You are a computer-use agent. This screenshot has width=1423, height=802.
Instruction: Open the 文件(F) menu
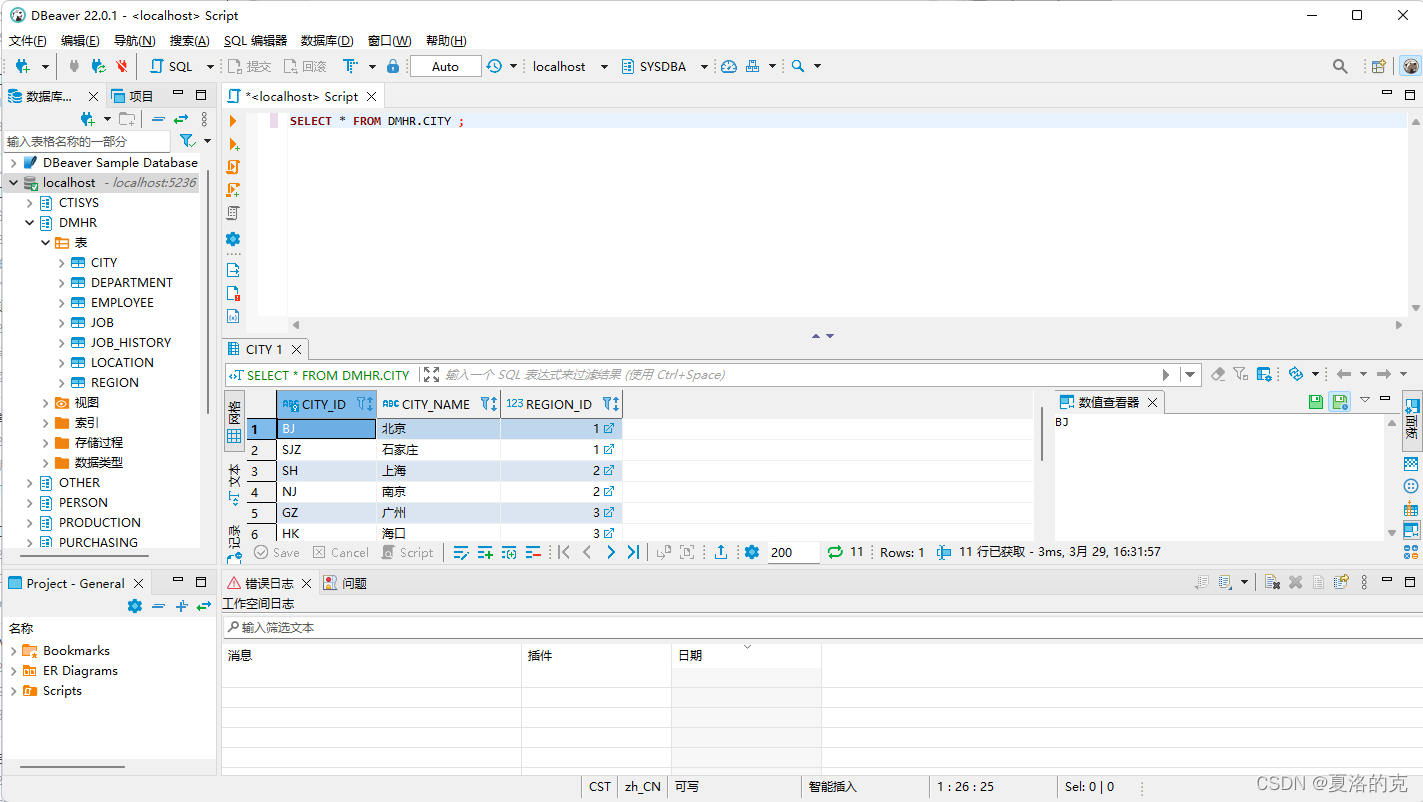point(28,40)
